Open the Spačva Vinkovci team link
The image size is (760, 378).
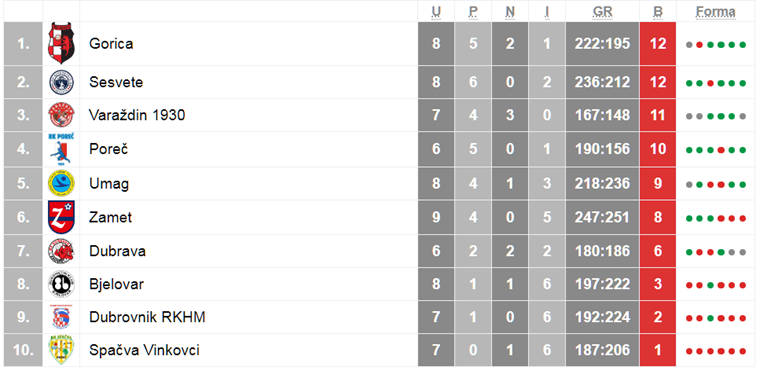(x=144, y=350)
